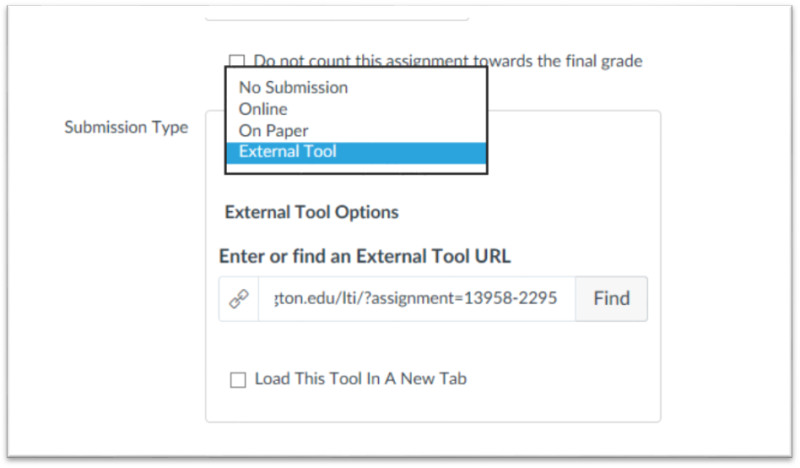Screen dimensions: 800x468
Task: Click the Load This Tool In A New Tab label
Action: [361, 379]
